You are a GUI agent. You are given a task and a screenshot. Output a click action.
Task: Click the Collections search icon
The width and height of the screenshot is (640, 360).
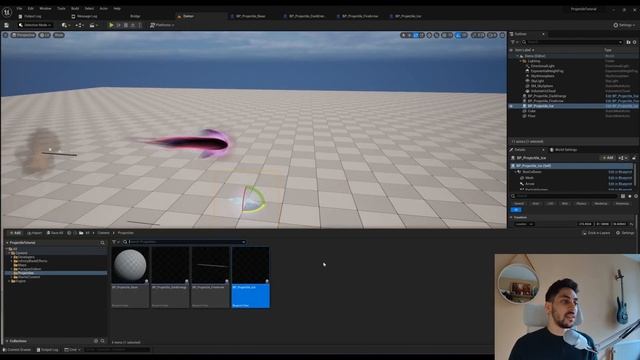click(102, 341)
